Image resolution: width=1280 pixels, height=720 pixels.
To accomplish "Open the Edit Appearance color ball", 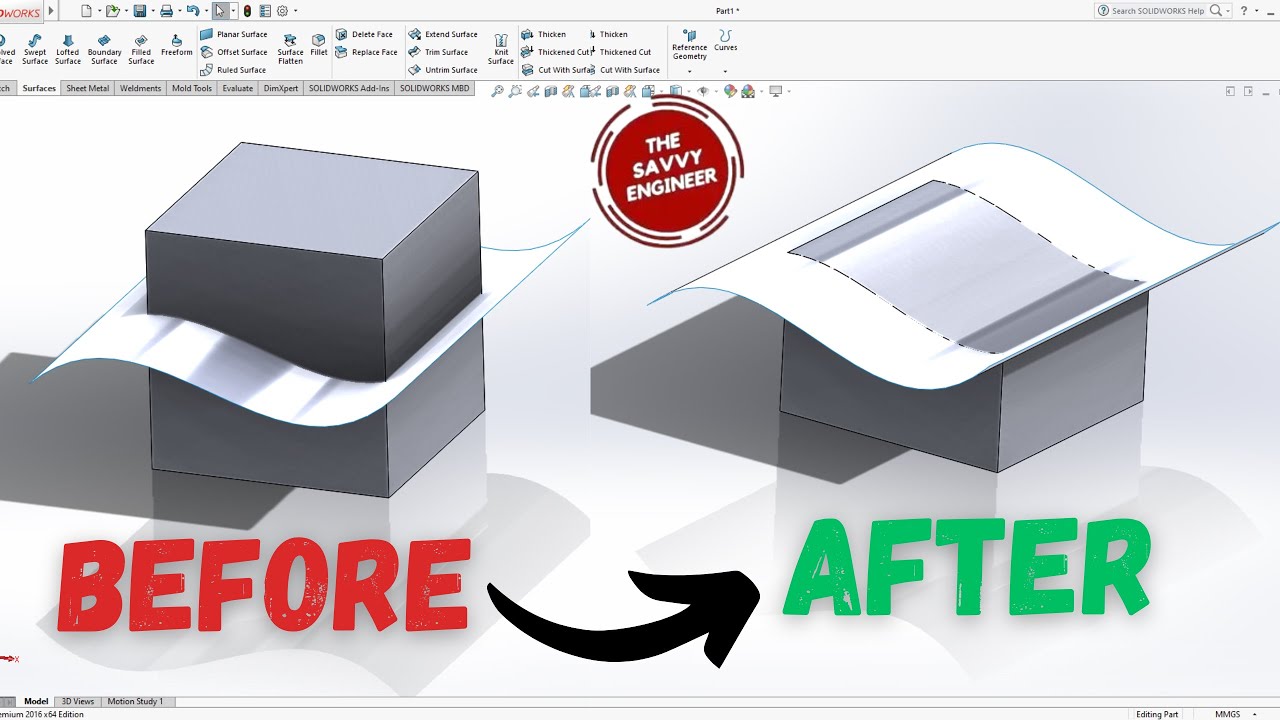I will click(x=730, y=91).
